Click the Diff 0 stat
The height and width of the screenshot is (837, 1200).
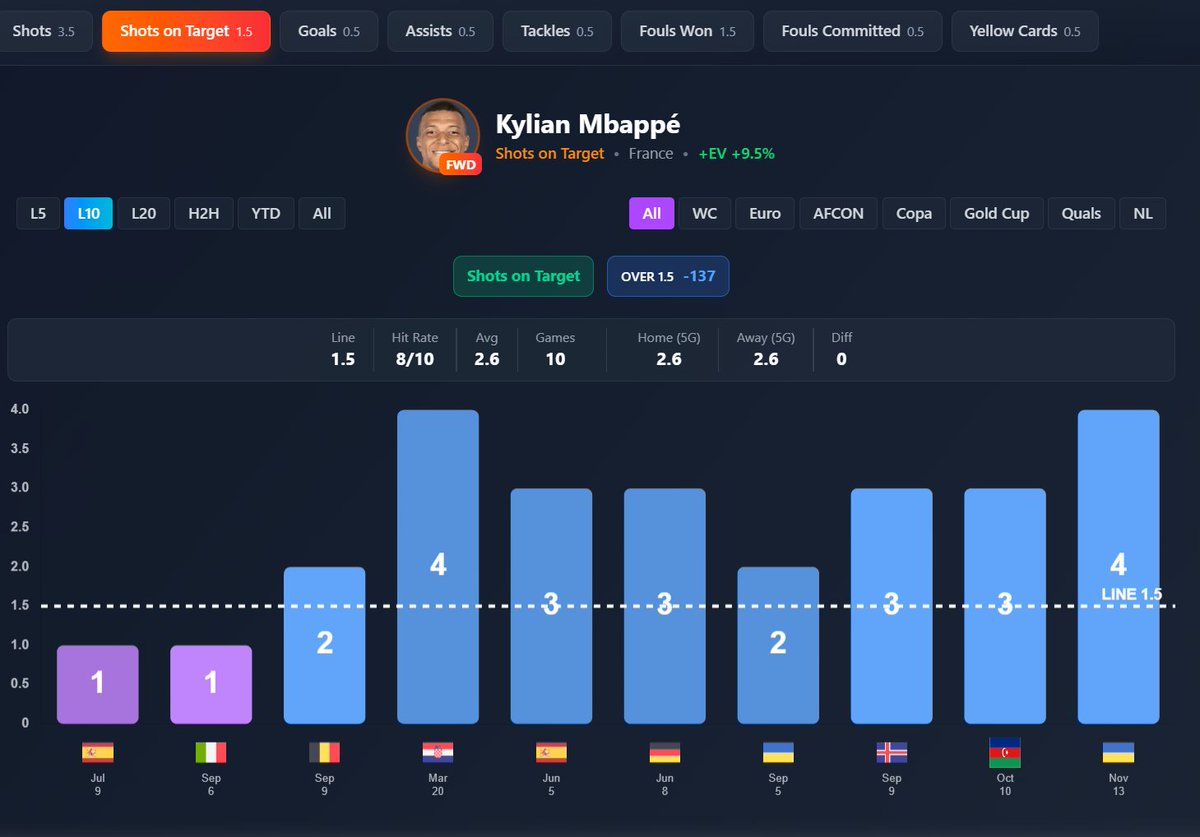[x=841, y=349]
